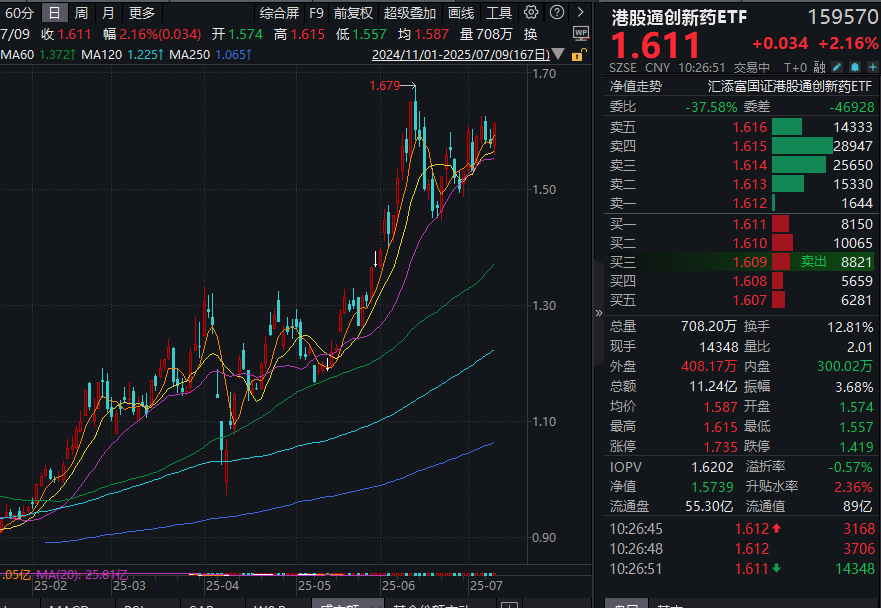Toggle 超级叠加 overlay mode
The height and width of the screenshot is (608, 881).
[410, 13]
